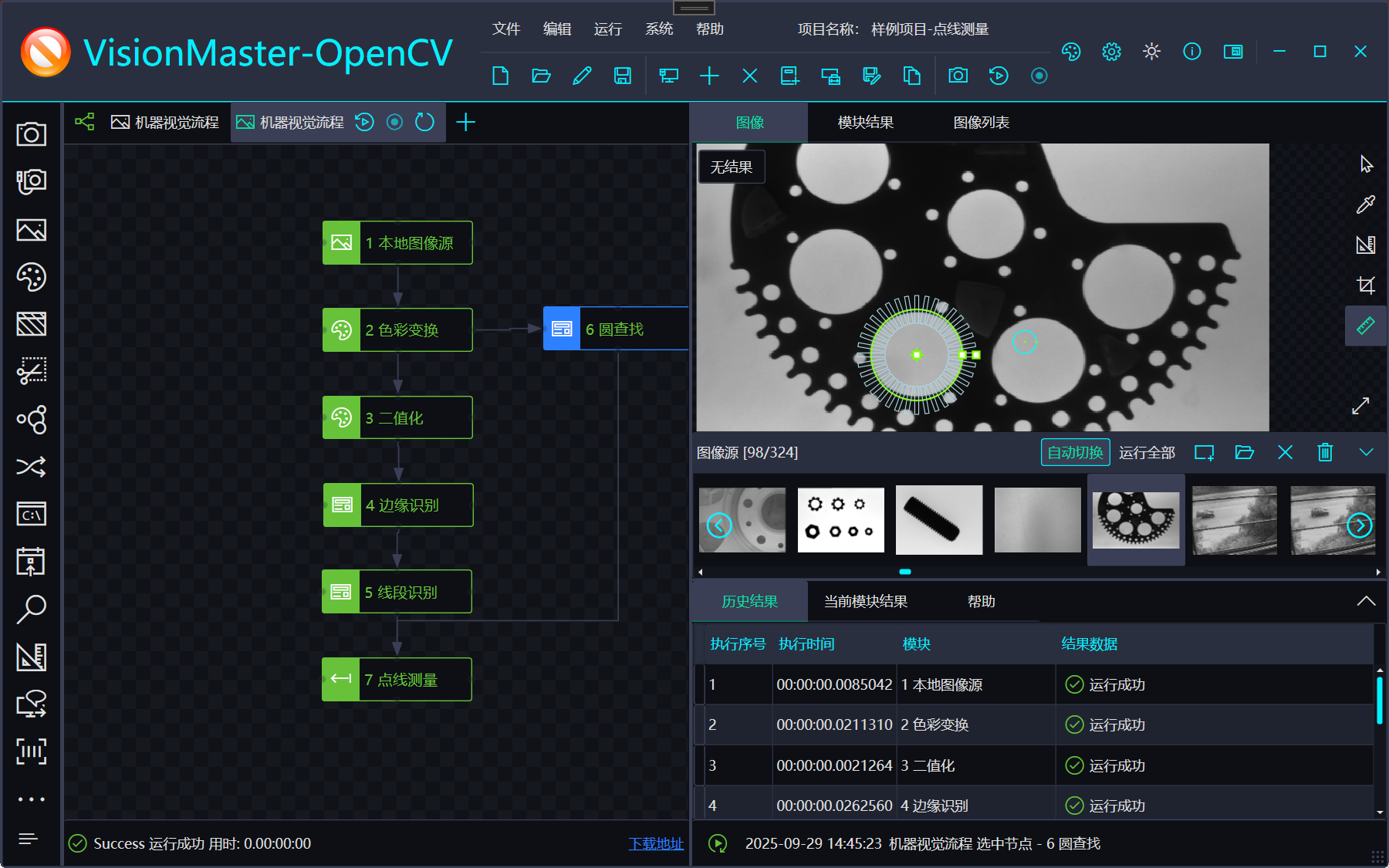Click the record circle icon in top toolbar
Image resolution: width=1389 pixels, height=868 pixels.
pyautogui.click(x=1039, y=76)
